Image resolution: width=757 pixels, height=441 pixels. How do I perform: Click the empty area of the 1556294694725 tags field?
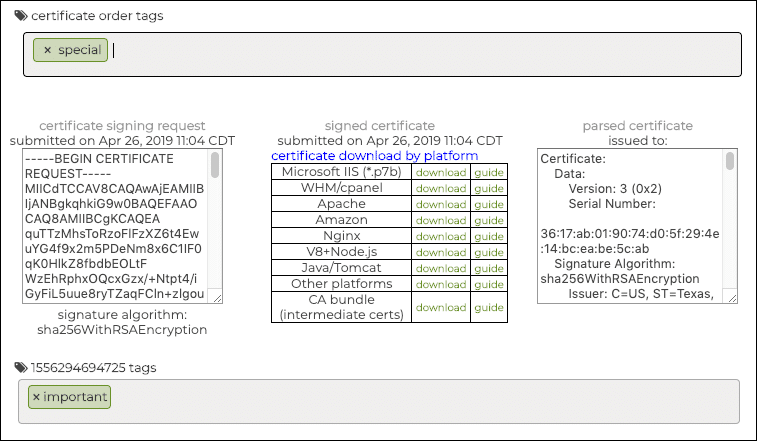400,406
